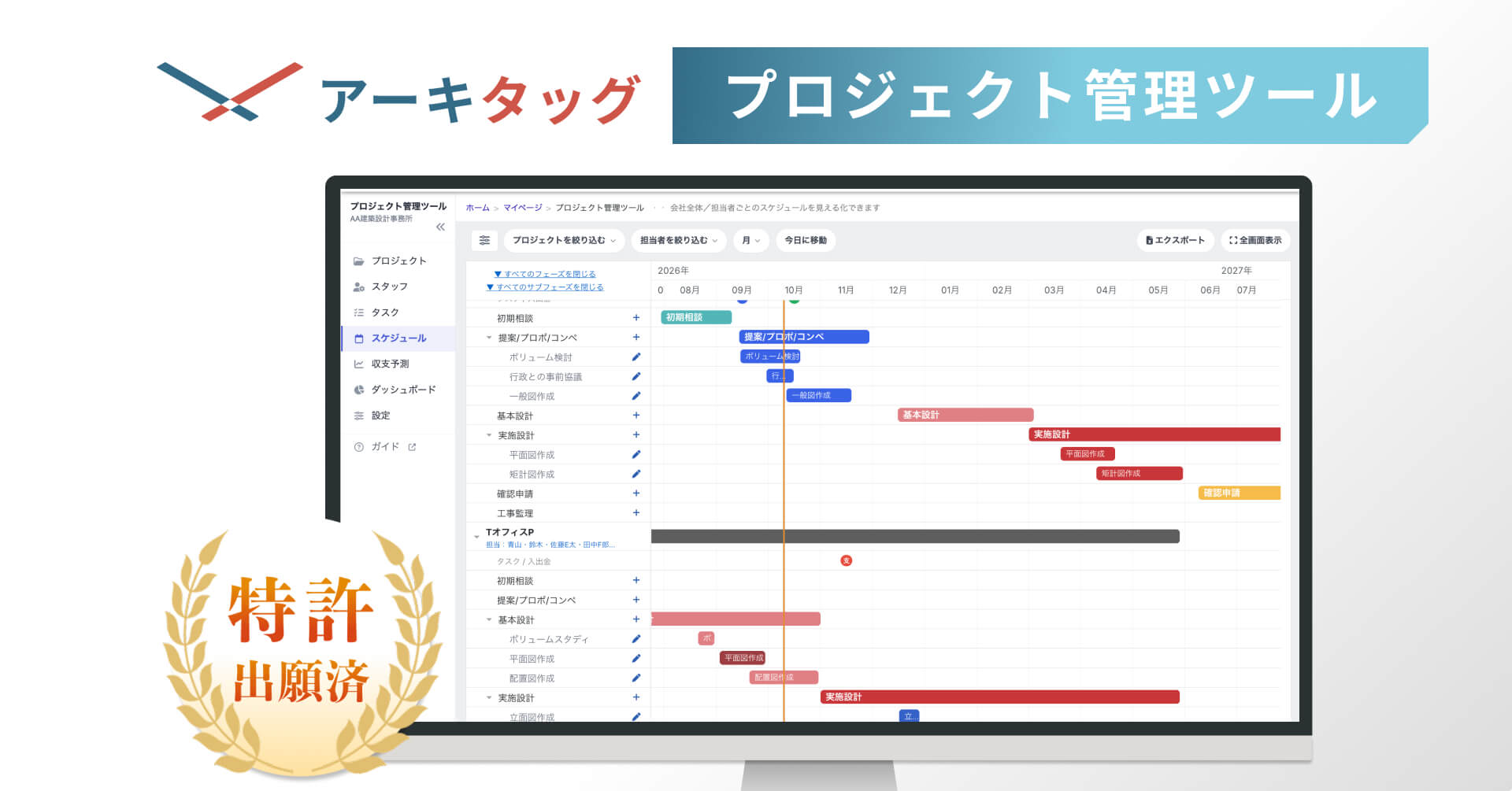Open the 担当者を絞り込む dropdown
The image size is (1512, 791).
[x=679, y=240]
